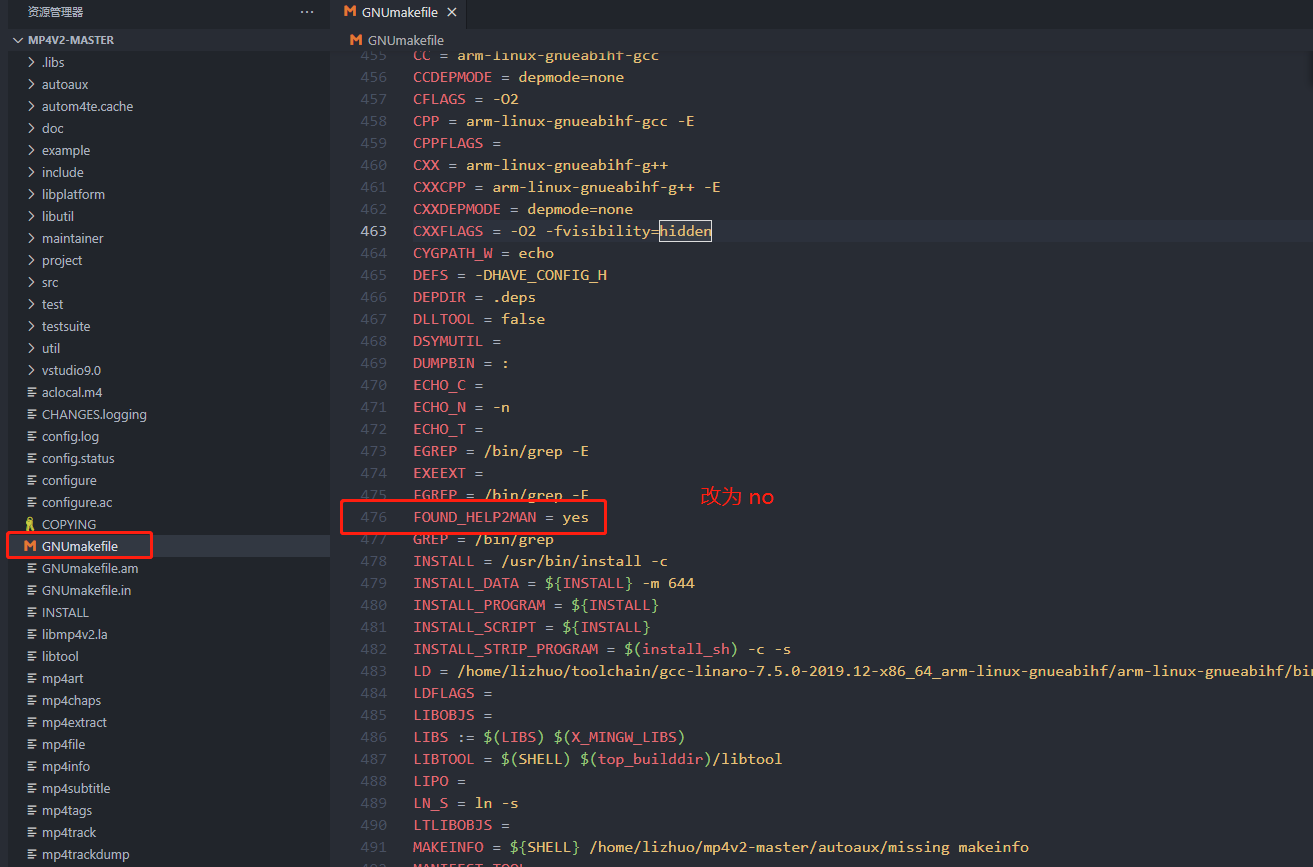Switch to the GNUmakefile editor tab

point(399,12)
